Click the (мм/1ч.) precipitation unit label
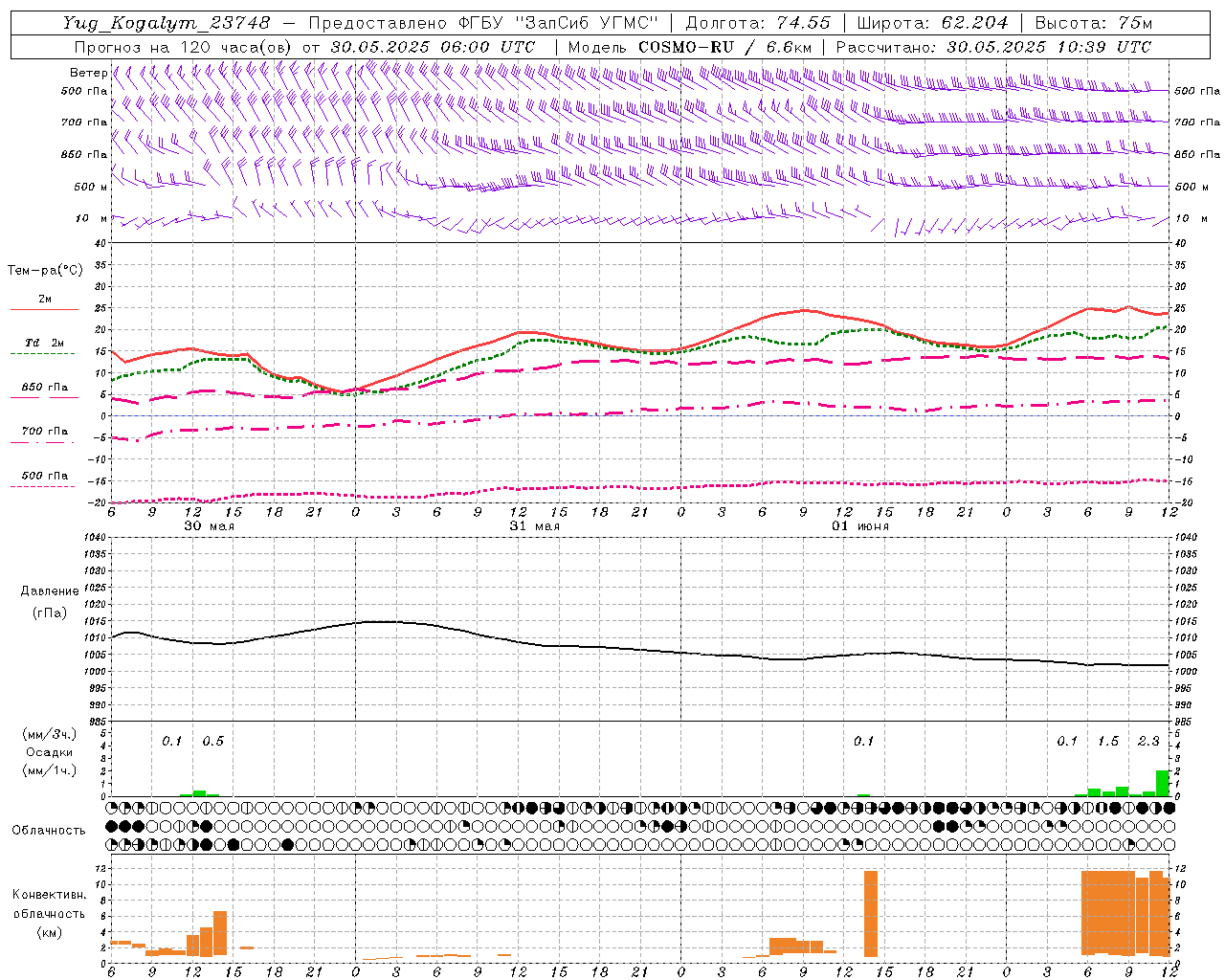 [x=50, y=770]
